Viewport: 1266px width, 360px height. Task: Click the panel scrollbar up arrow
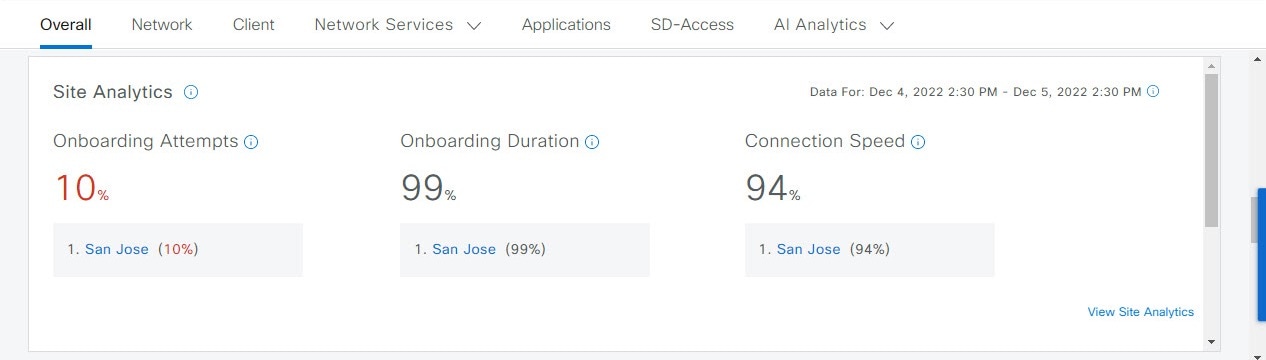click(1212, 65)
